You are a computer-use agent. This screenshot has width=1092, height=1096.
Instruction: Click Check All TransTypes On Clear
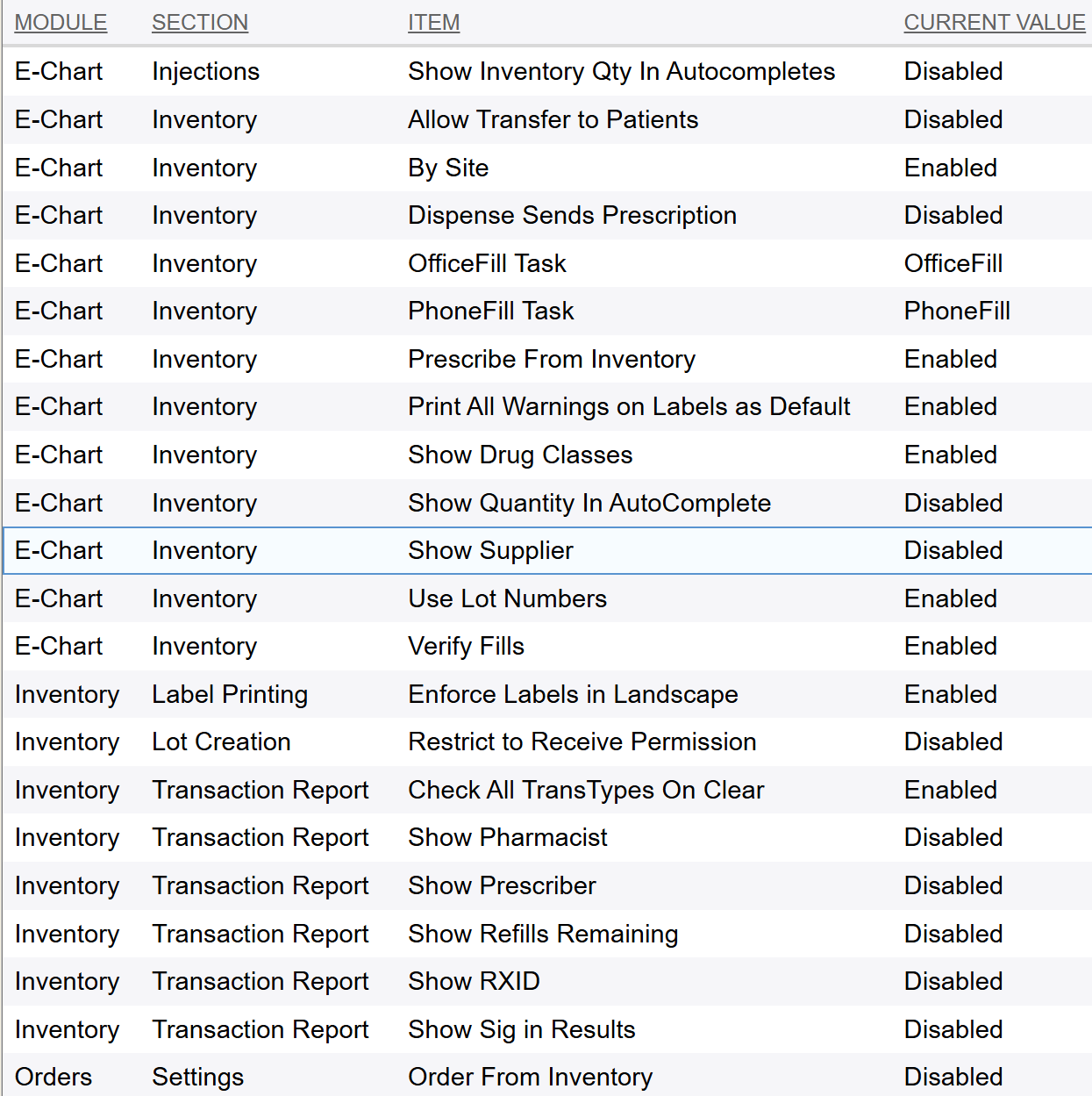586,791
